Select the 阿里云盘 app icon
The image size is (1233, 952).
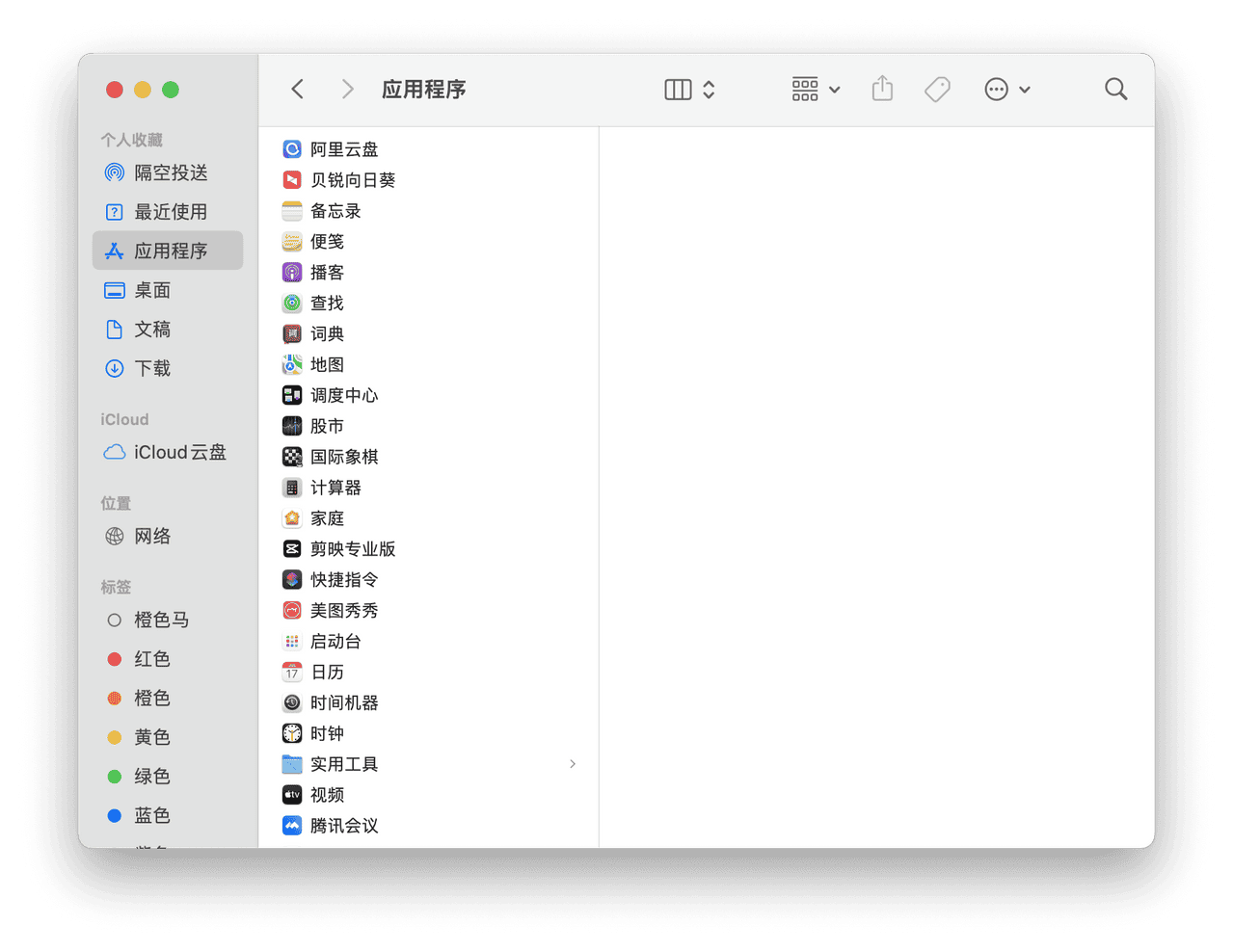(x=292, y=149)
